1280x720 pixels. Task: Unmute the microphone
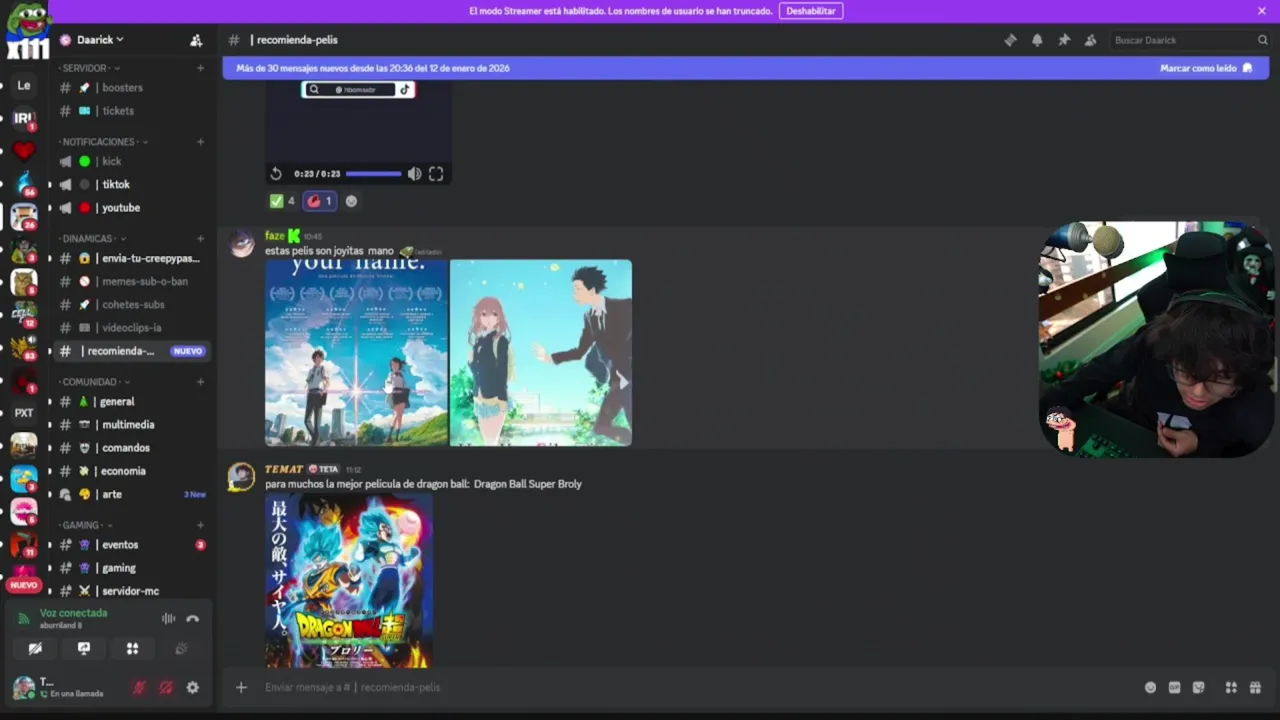(x=139, y=688)
